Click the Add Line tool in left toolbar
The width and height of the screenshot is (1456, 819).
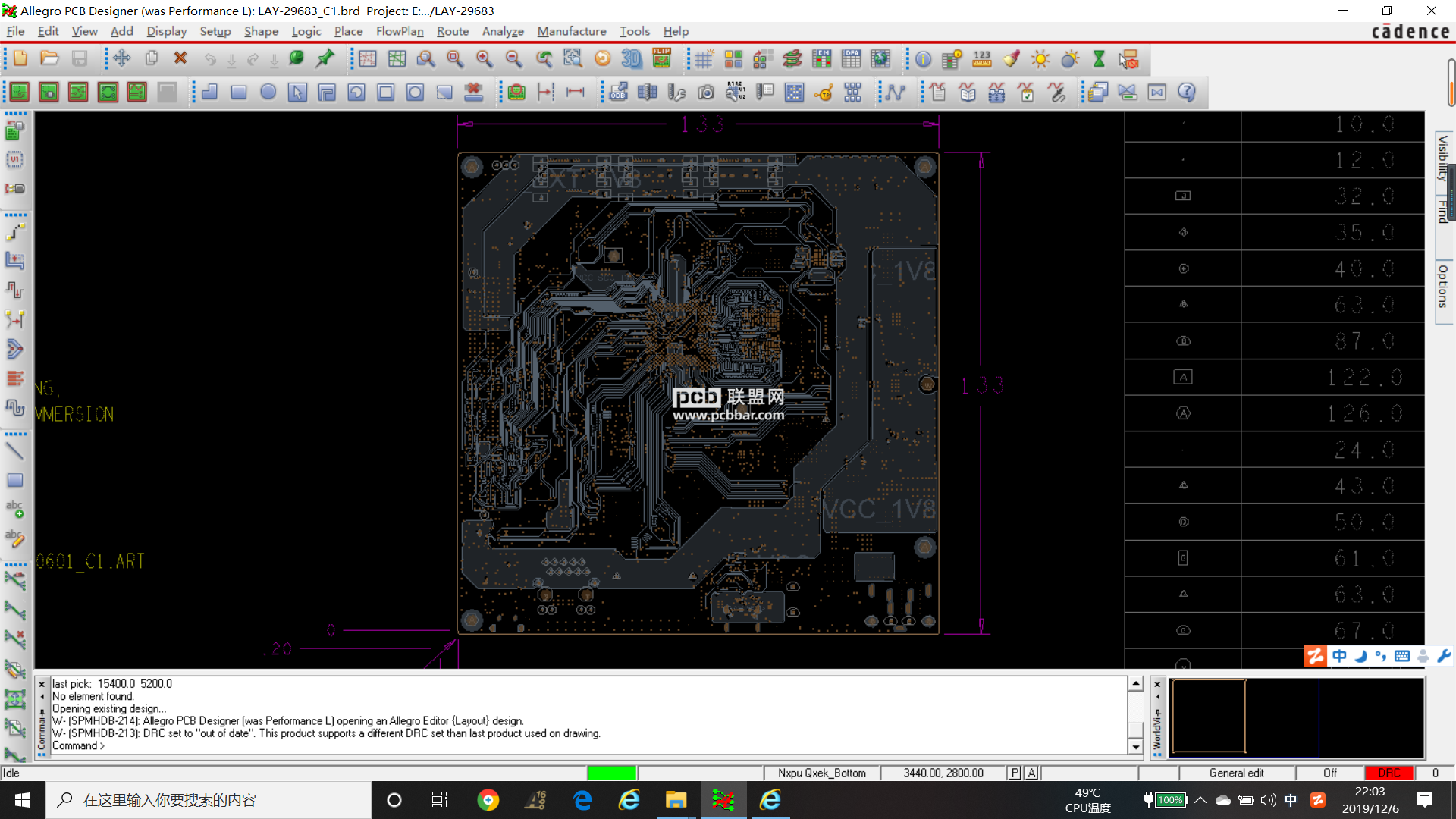pos(14,451)
